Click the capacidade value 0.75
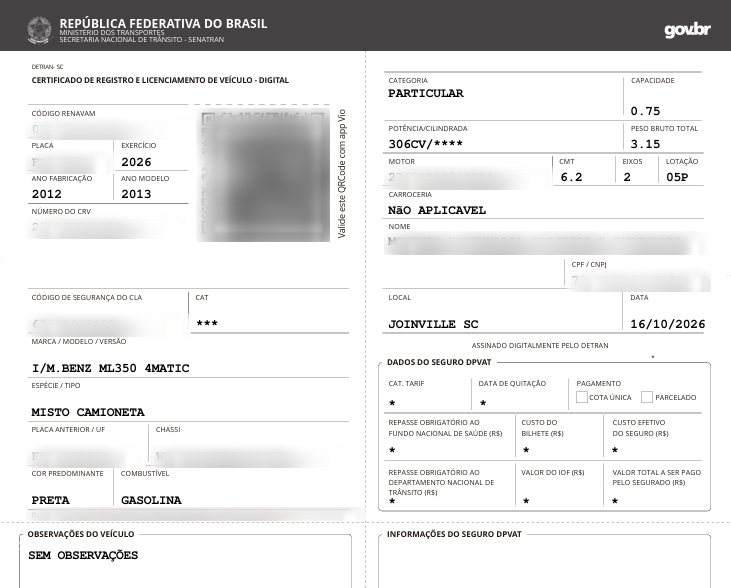Viewport: 731px width, 588px height. coord(645,111)
